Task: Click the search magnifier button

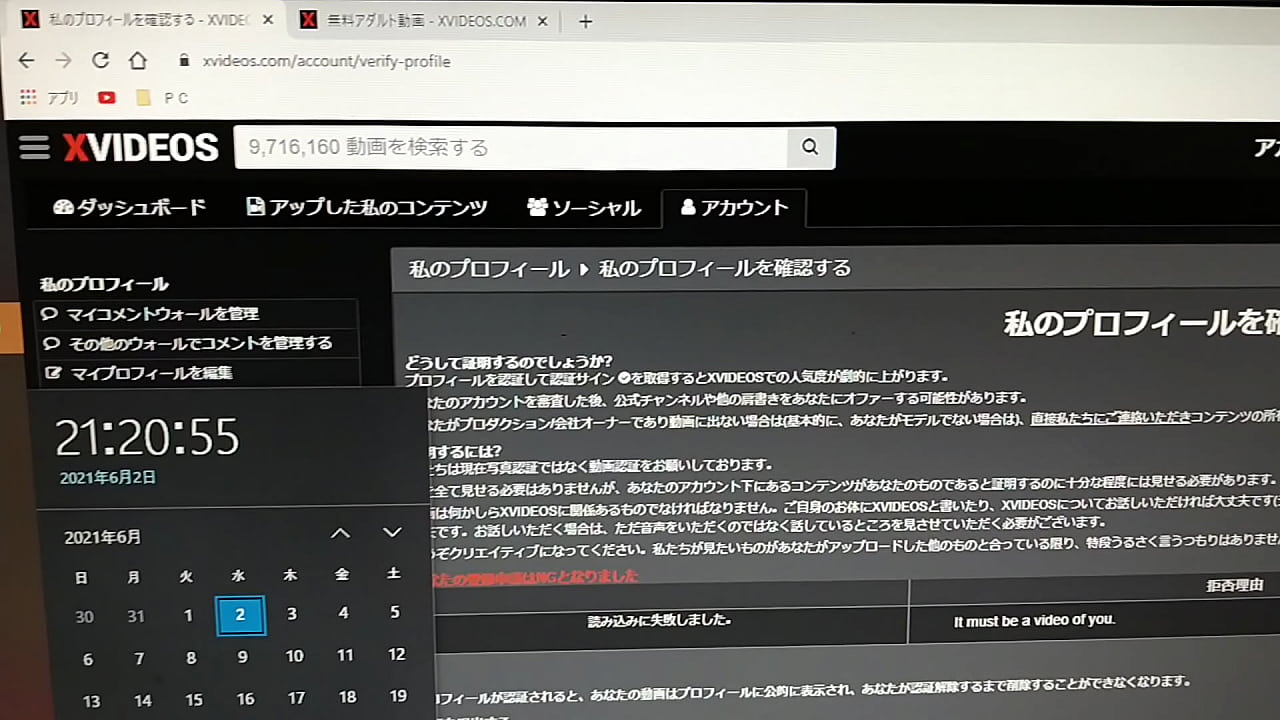Action: coord(810,148)
